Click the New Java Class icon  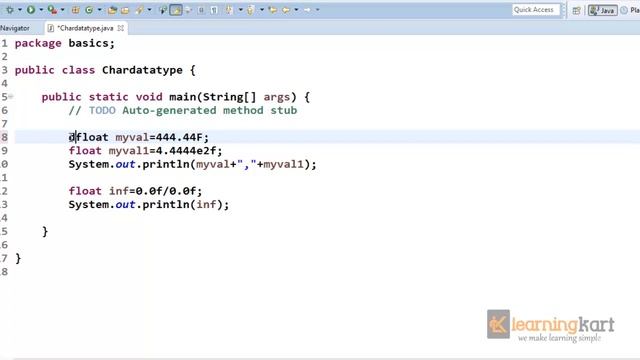pos(89,10)
